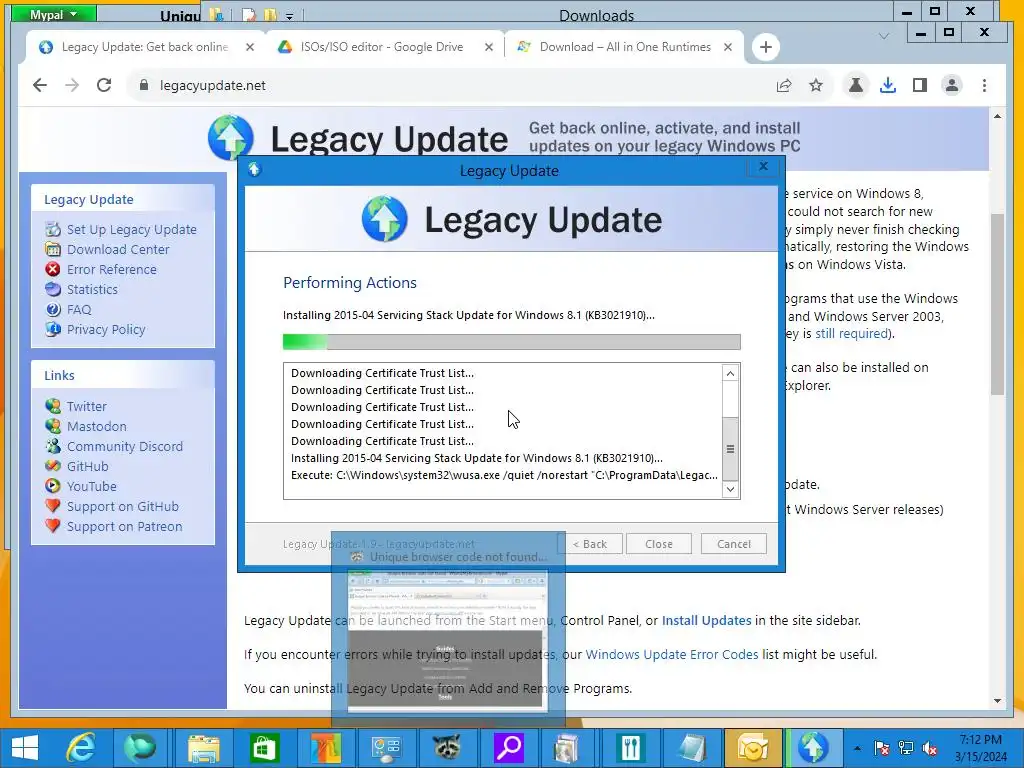Click Back in Legacy Update installer
This screenshot has height=768, width=1024.
[x=590, y=544]
